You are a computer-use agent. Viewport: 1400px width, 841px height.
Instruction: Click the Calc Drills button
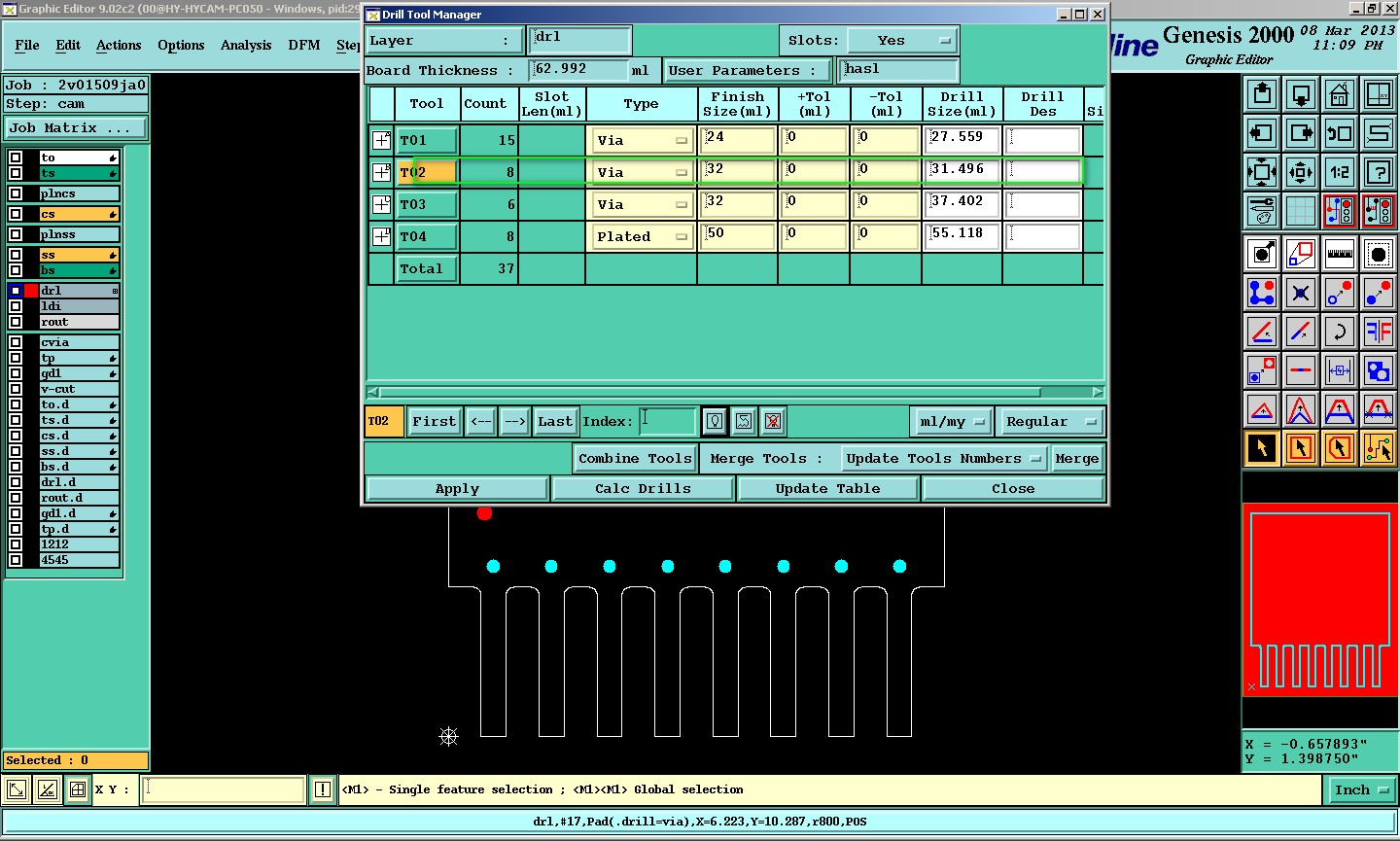(643, 489)
